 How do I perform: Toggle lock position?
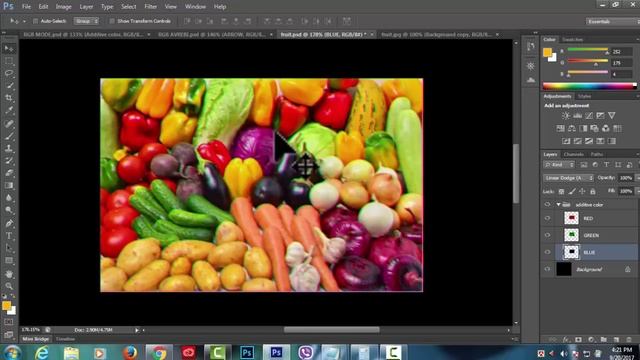[582, 191]
